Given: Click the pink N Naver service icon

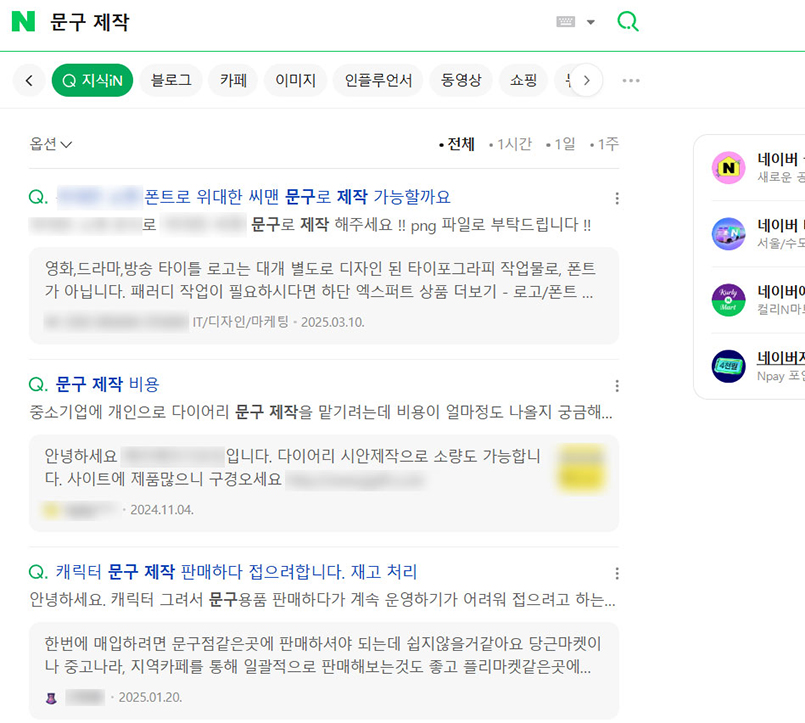Looking at the screenshot, I should pos(728,168).
